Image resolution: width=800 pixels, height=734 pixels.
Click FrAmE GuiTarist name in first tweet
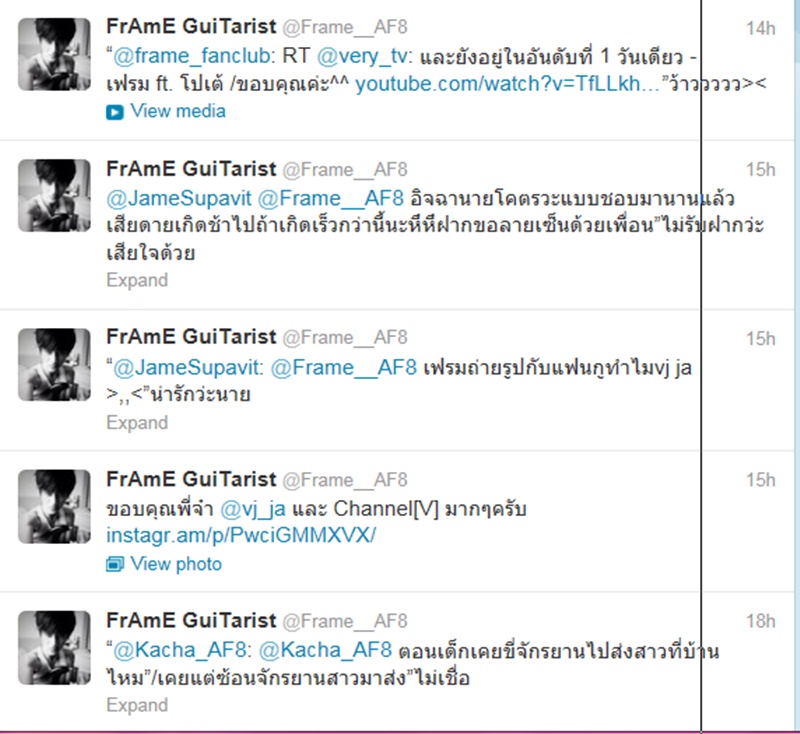[191, 26]
